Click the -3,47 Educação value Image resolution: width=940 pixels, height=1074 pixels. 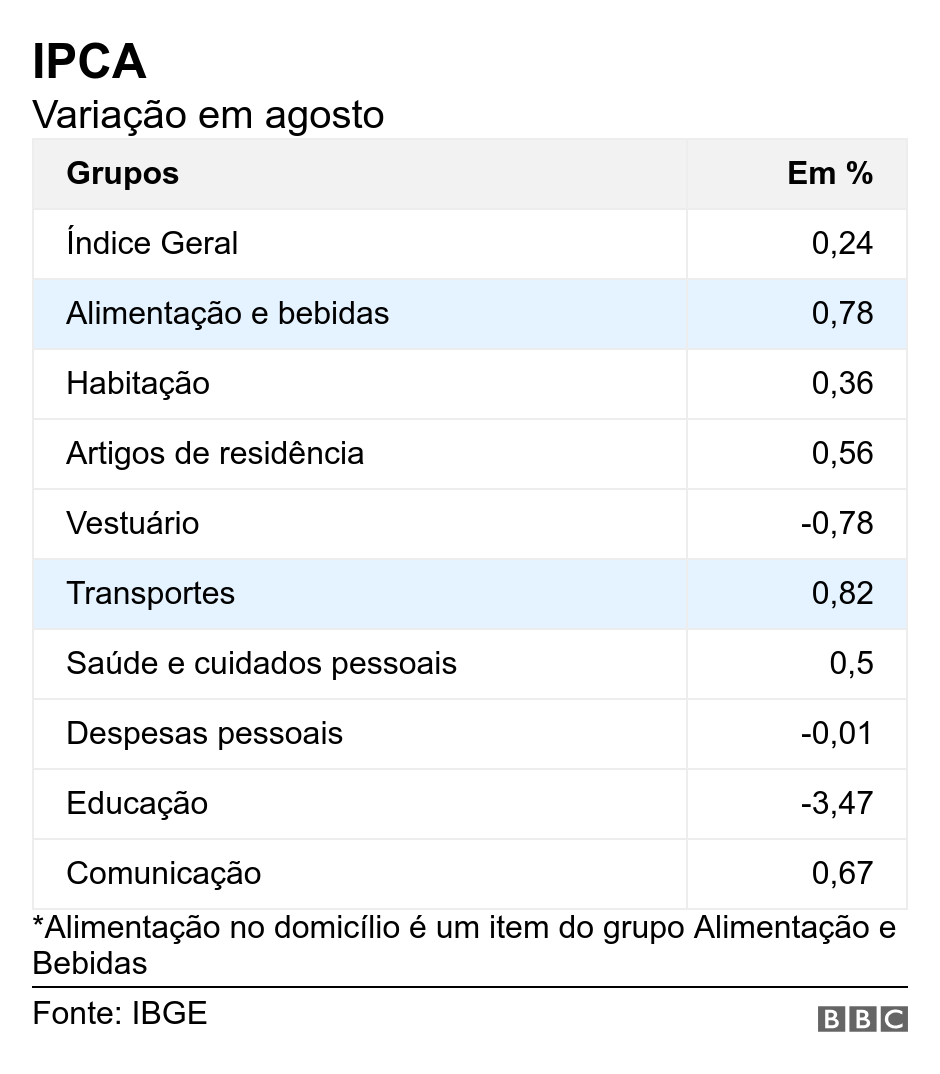(837, 803)
